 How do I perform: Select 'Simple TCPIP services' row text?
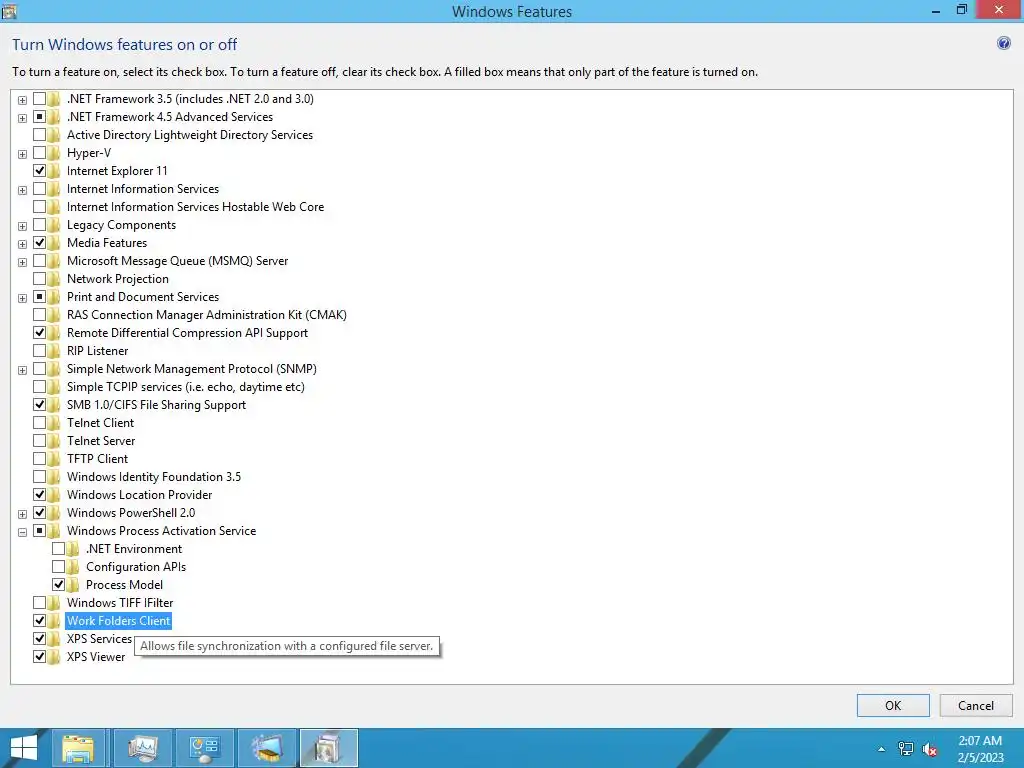click(x=185, y=387)
